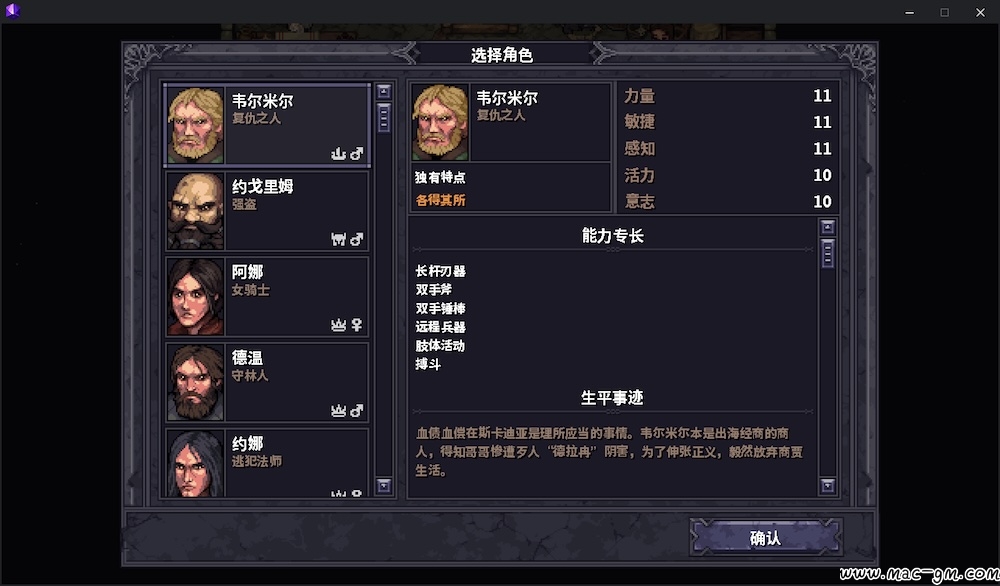Click details panel scroll down arrow
The image size is (1000, 586).
point(827,486)
